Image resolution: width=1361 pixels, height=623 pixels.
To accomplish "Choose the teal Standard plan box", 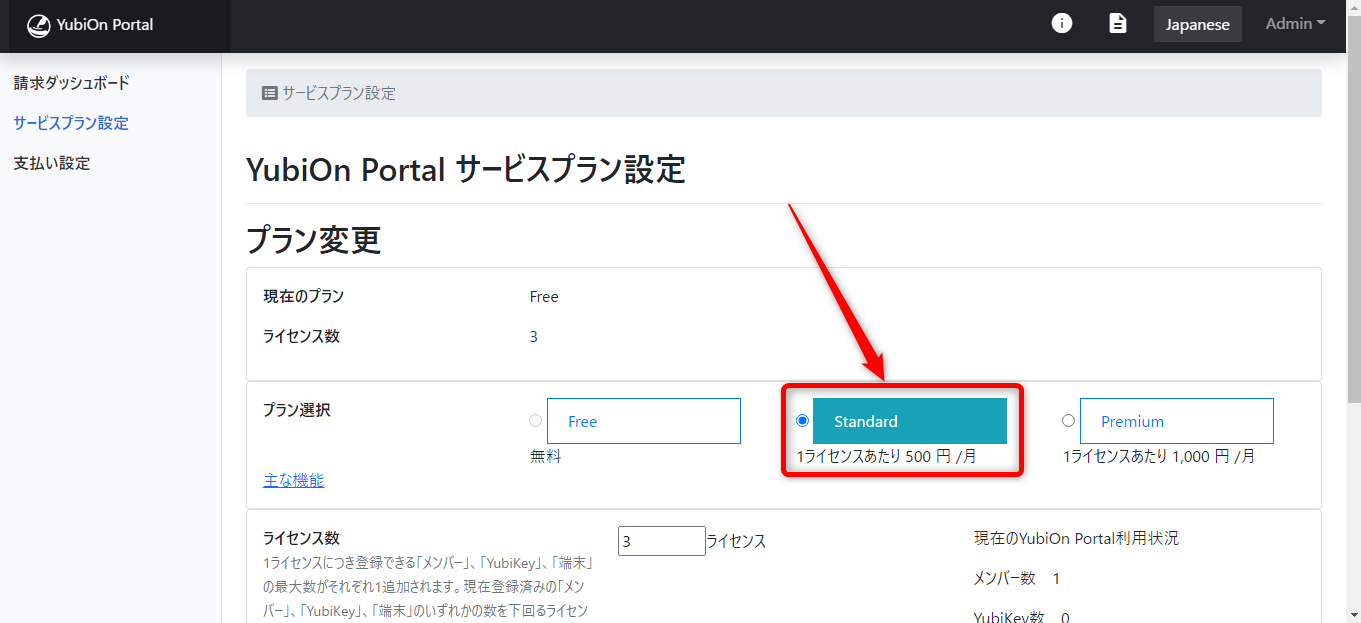I will [x=909, y=421].
